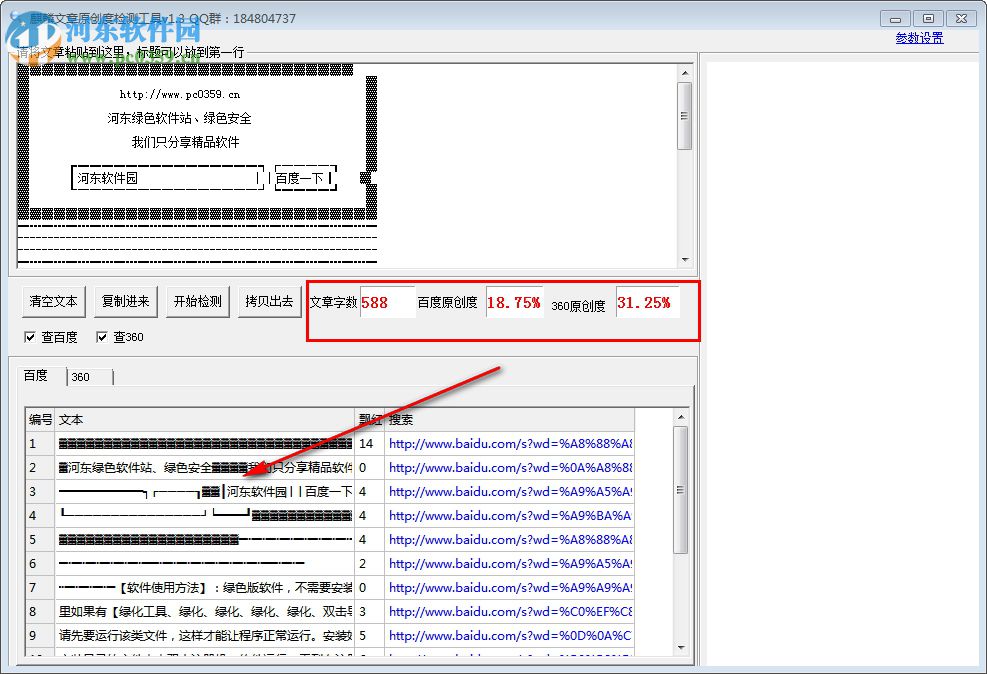This screenshot has width=987, height=674.
Task: Open the 参数设置 link
Action: pos(919,38)
